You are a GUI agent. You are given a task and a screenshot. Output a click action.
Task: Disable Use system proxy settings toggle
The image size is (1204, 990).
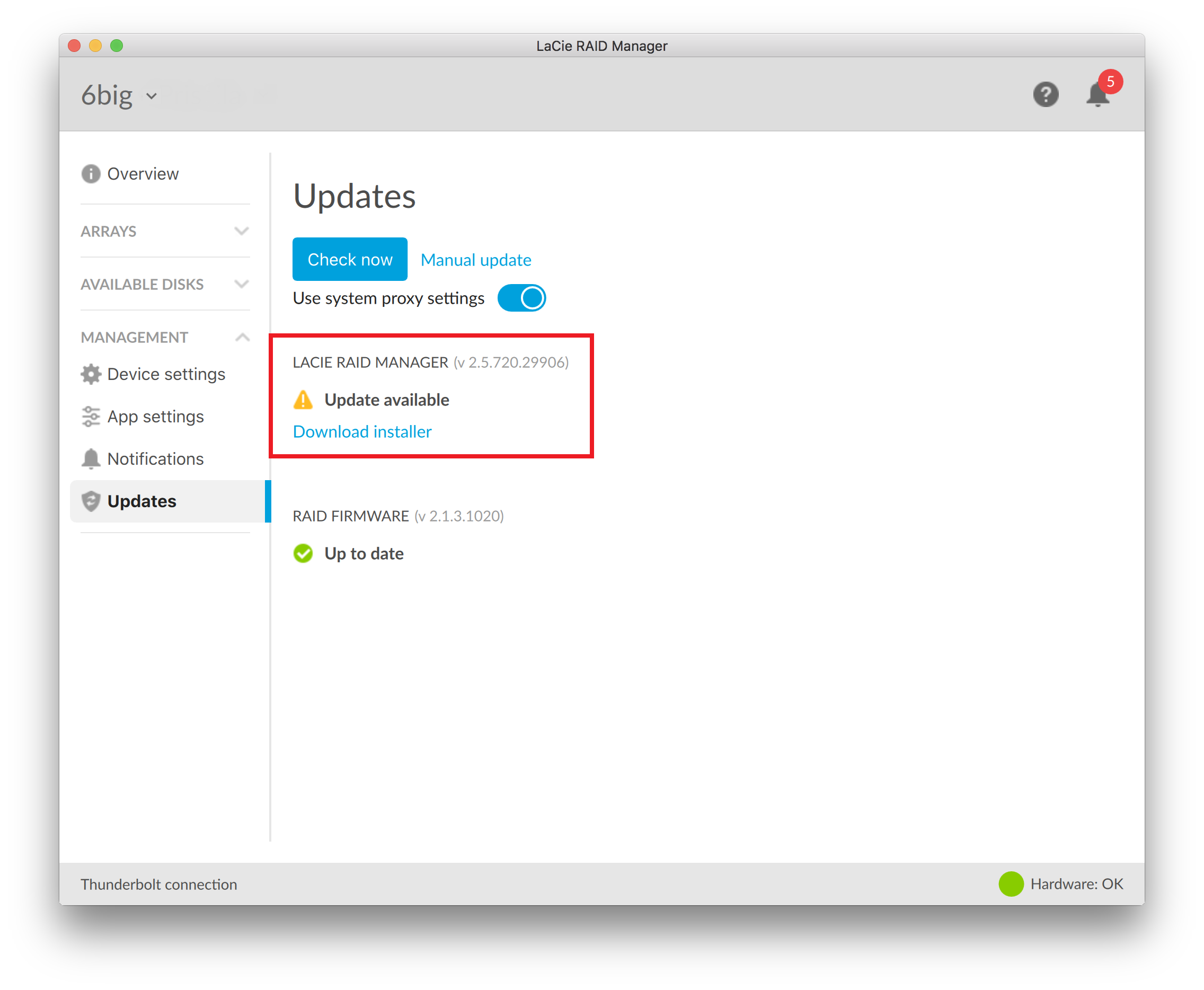(521, 298)
